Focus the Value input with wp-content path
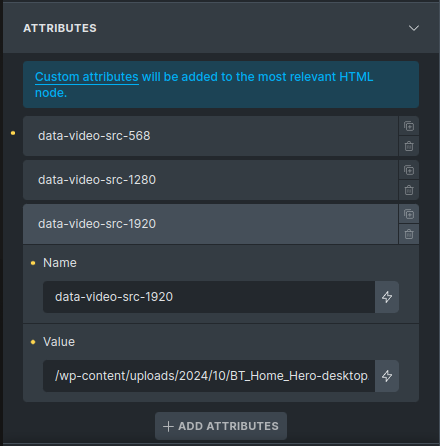 [209, 376]
